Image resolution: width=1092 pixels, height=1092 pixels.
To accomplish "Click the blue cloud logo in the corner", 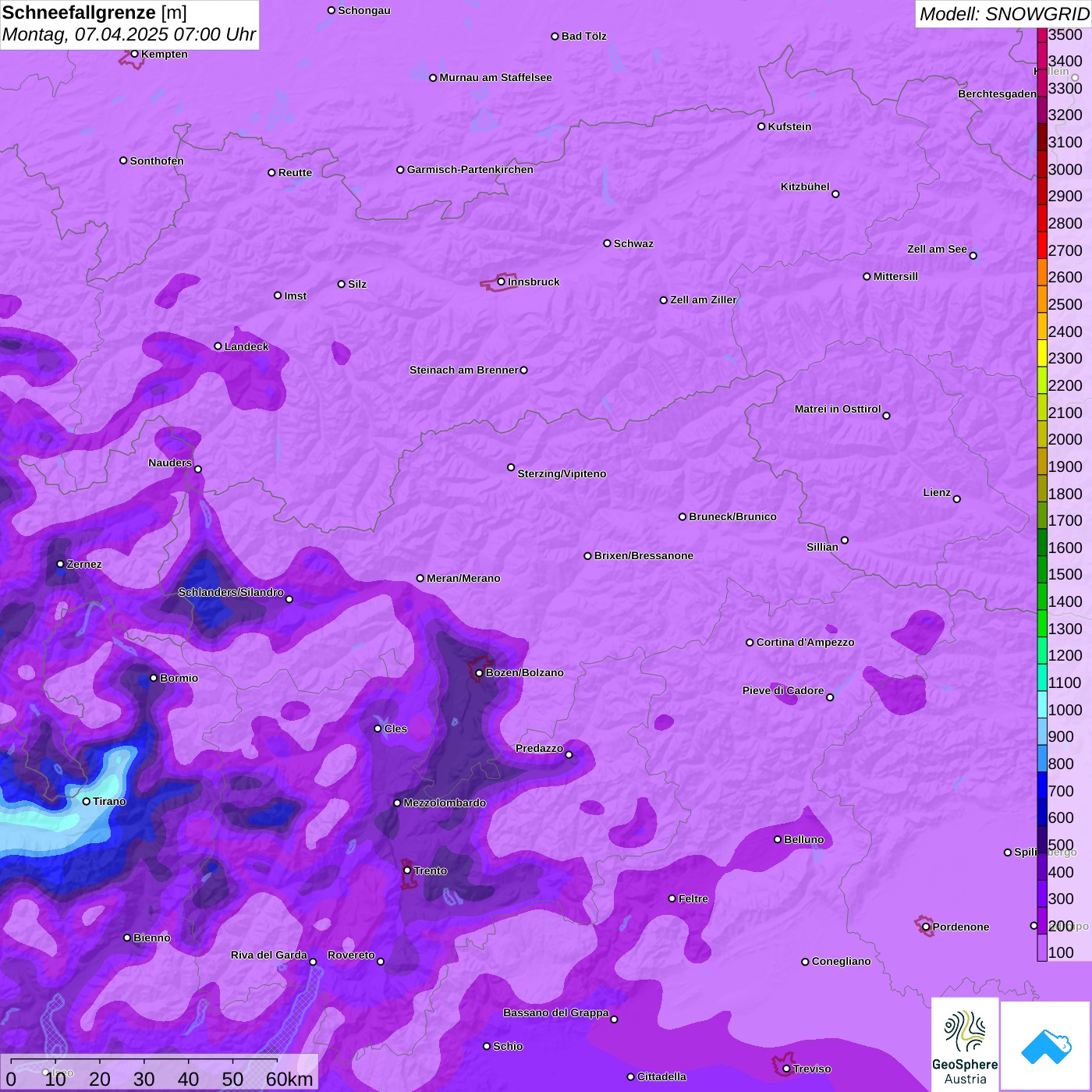I will tap(1045, 1046).
